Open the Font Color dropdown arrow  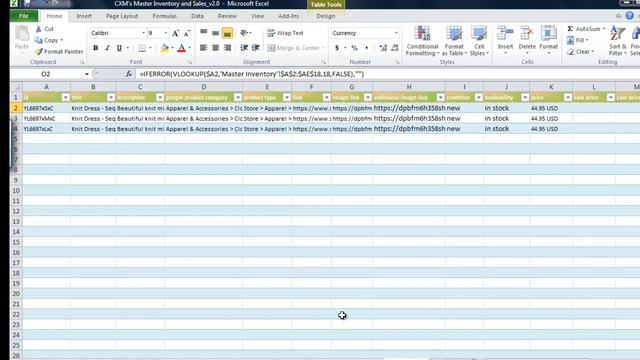click(189, 48)
